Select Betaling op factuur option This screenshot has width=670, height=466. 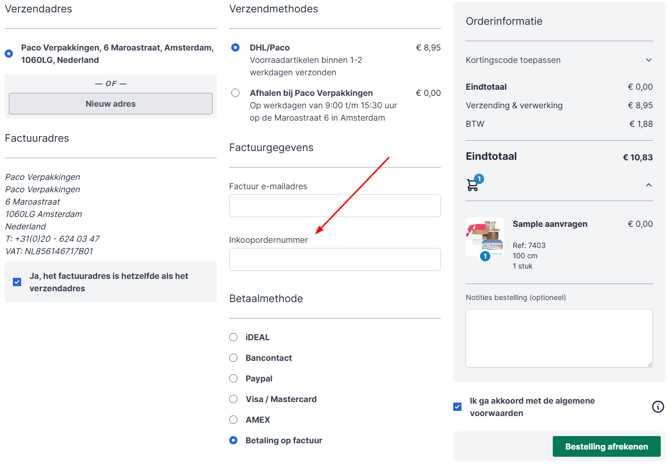pyautogui.click(x=234, y=440)
